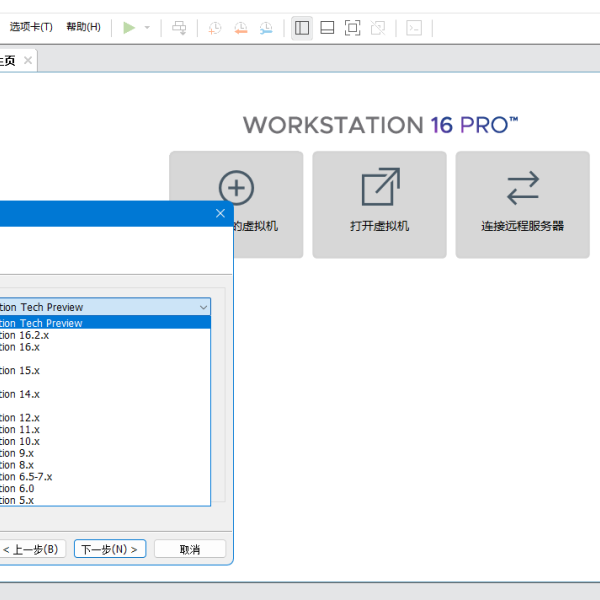Click the Send Ctrl+Alt+Del toolbar icon

coord(179,28)
